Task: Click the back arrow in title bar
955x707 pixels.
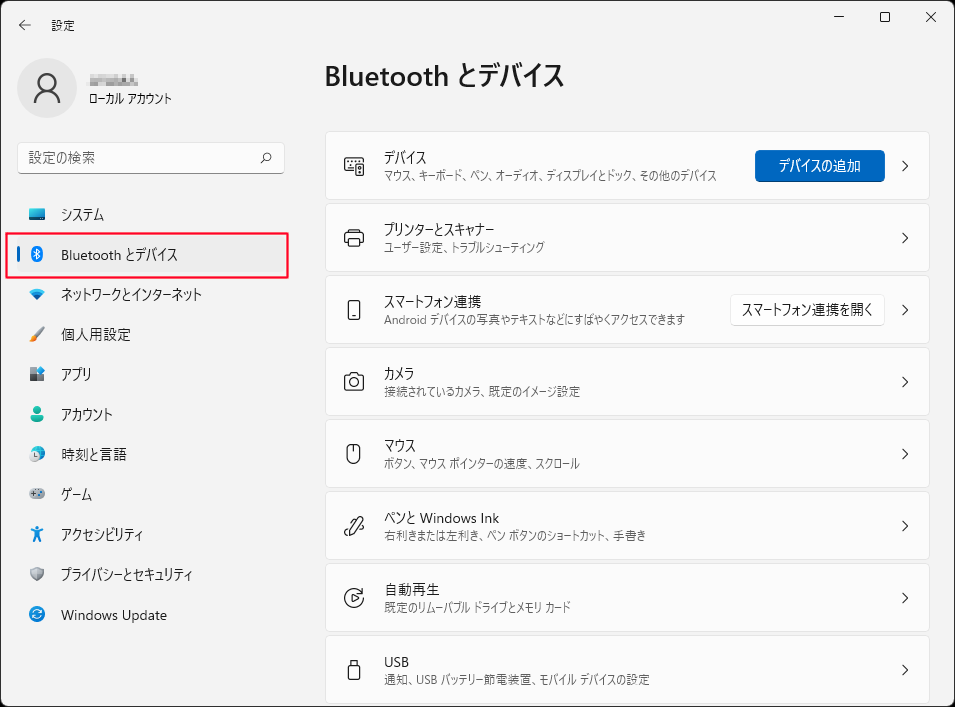Action: pyautogui.click(x=24, y=25)
